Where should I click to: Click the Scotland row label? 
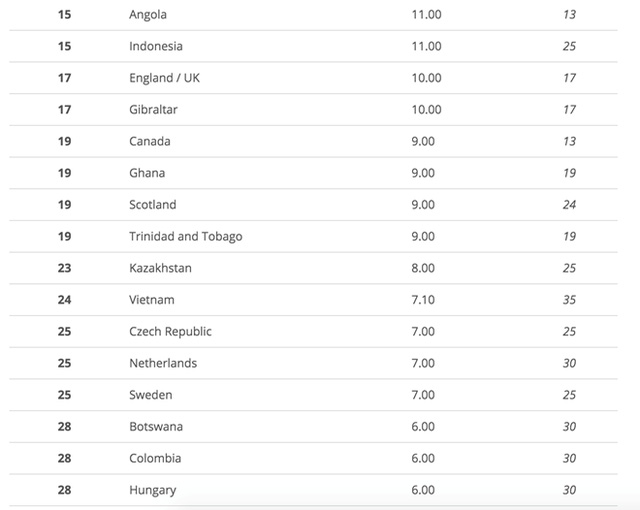pyautogui.click(x=152, y=205)
